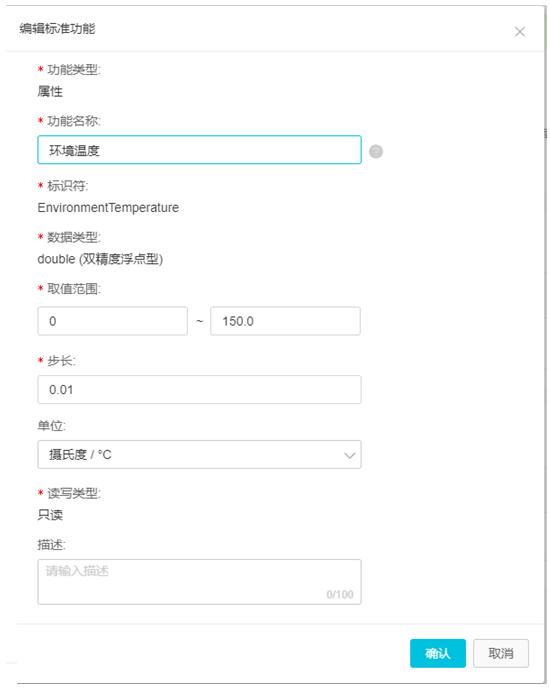
Task: Click the double (双精度浮点型) data type text
Action: (100, 259)
